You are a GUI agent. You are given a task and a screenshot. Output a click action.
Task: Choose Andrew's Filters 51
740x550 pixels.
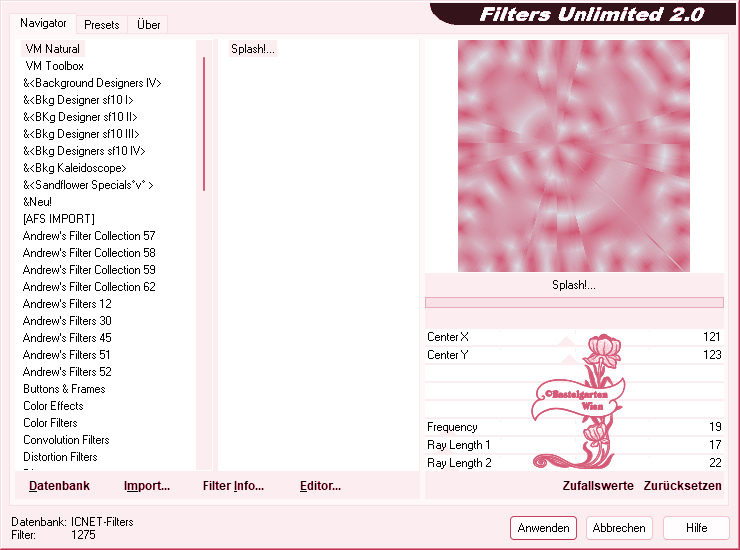coord(67,355)
